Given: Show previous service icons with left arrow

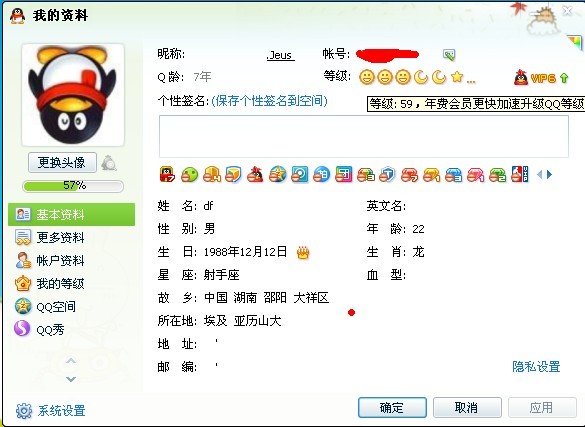Looking at the screenshot, I should click(539, 175).
